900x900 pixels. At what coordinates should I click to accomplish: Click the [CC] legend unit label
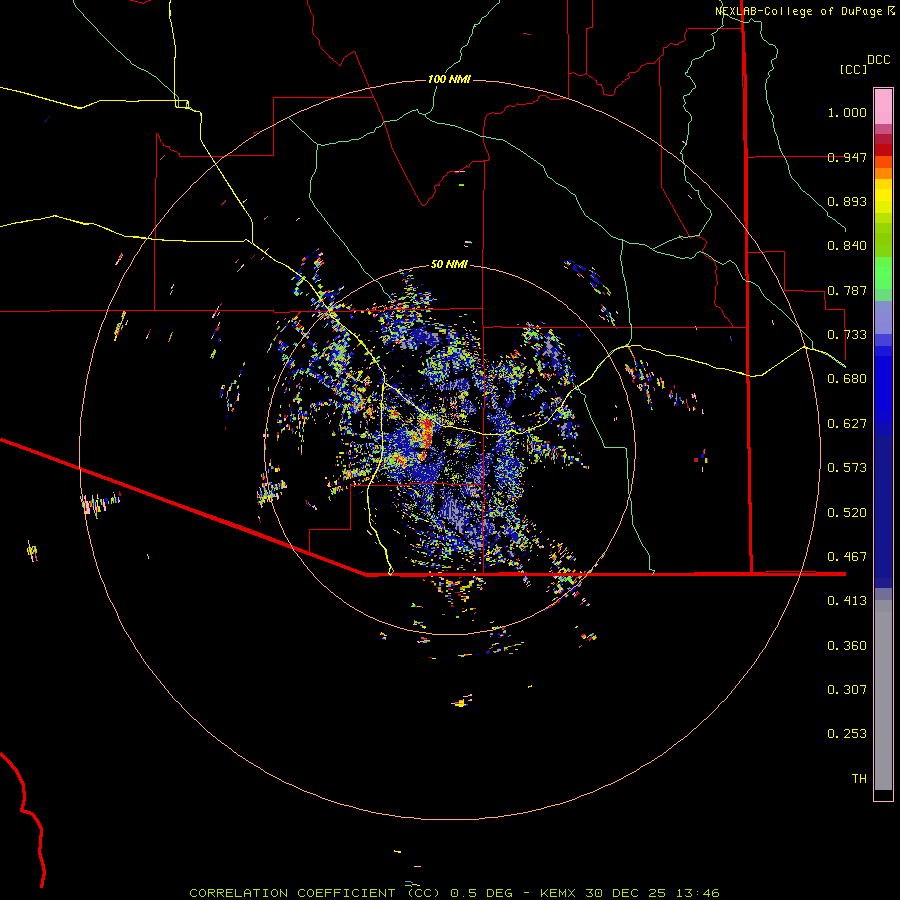click(x=853, y=69)
